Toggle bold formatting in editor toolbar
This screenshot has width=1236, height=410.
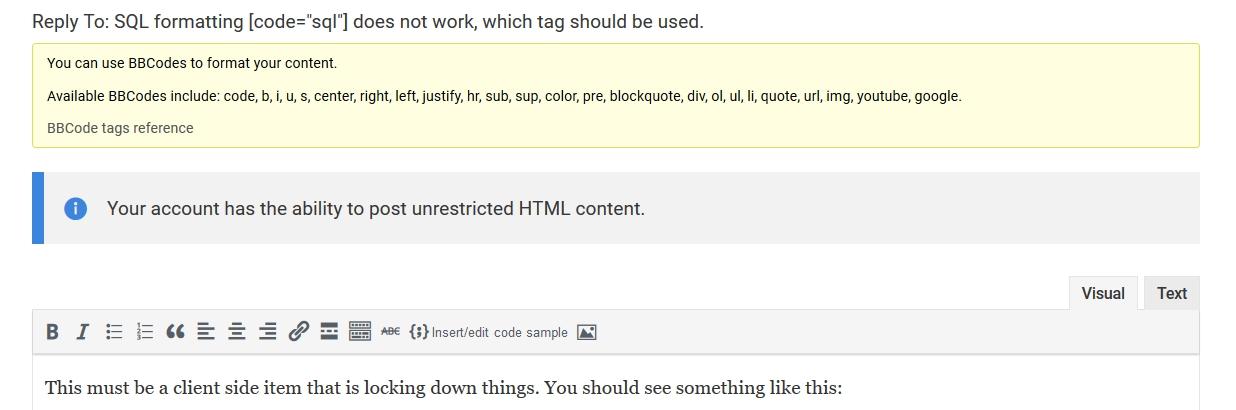53,332
